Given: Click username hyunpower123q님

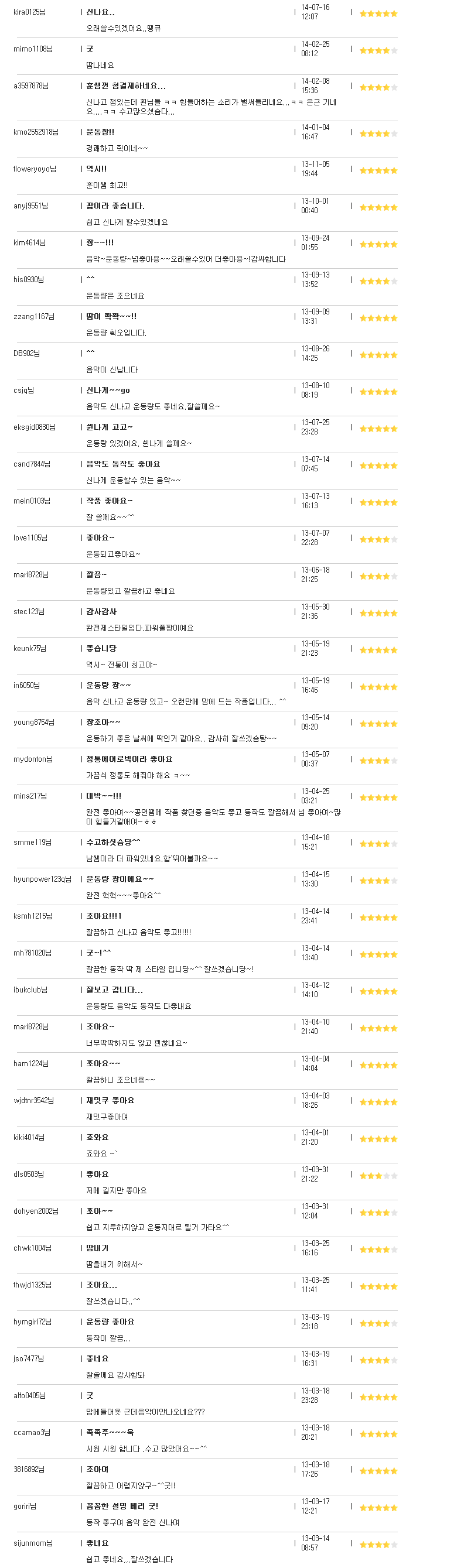Looking at the screenshot, I should [x=43, y=879].
